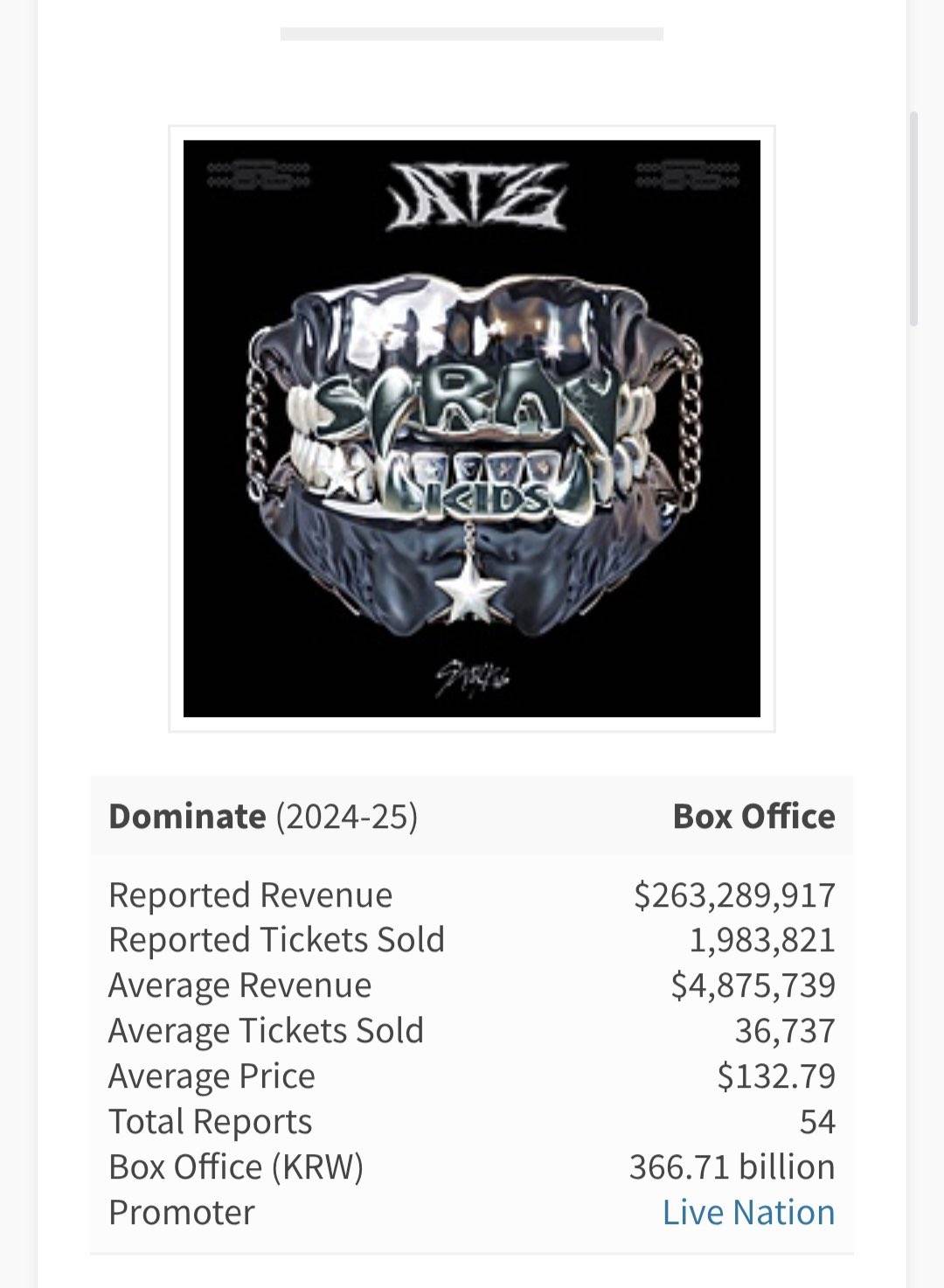Click the Live Nation promoter link
Image resolution: width=944 pixels, height=1288 pixels.
(748, 1212)
